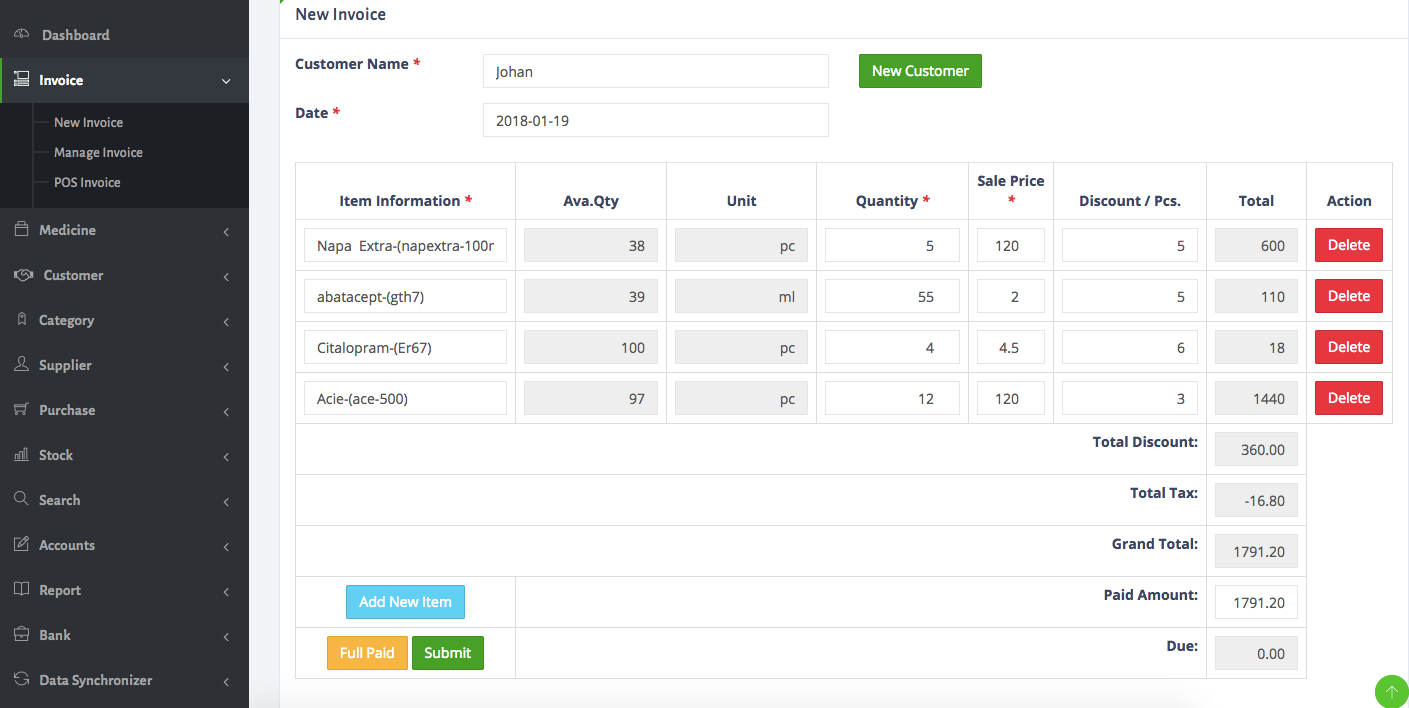Click the scroll-to-top arrow button
The height and width of the screenshot is (708, 1409).
tap(1391, 691)
